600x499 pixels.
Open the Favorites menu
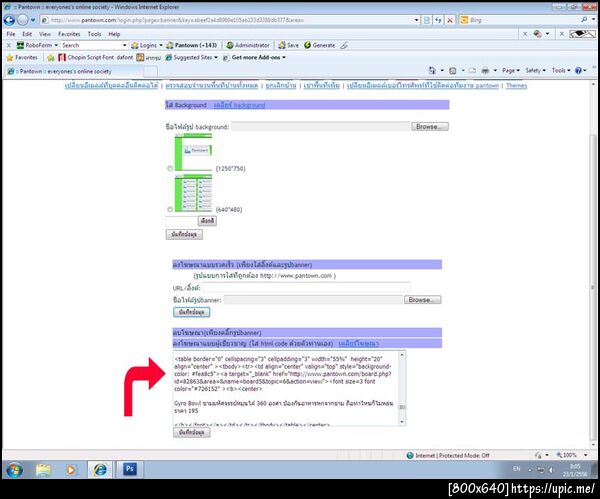(x=69, y=34)
